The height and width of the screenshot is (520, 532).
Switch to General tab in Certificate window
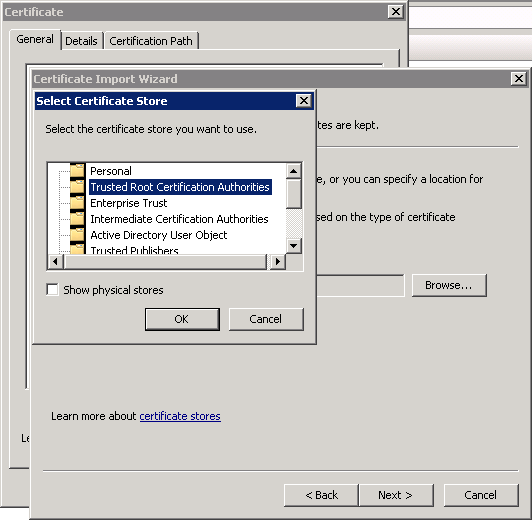35,40
